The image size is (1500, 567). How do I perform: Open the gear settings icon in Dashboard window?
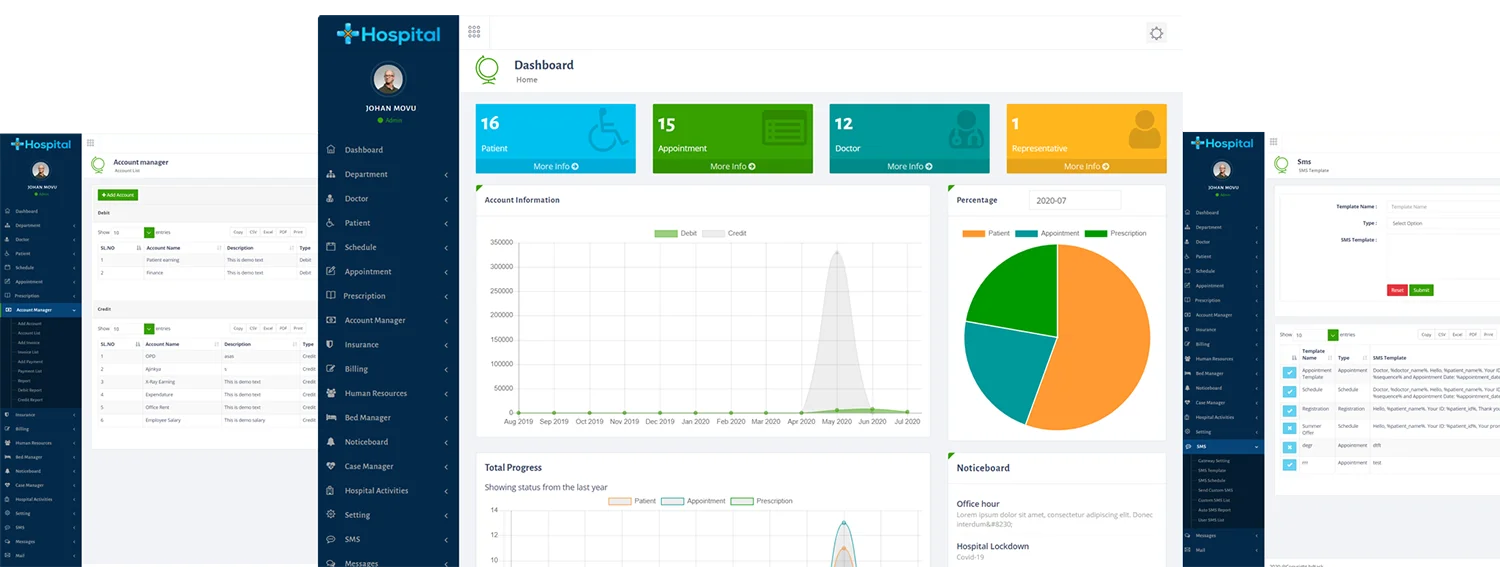(1157, 33)
